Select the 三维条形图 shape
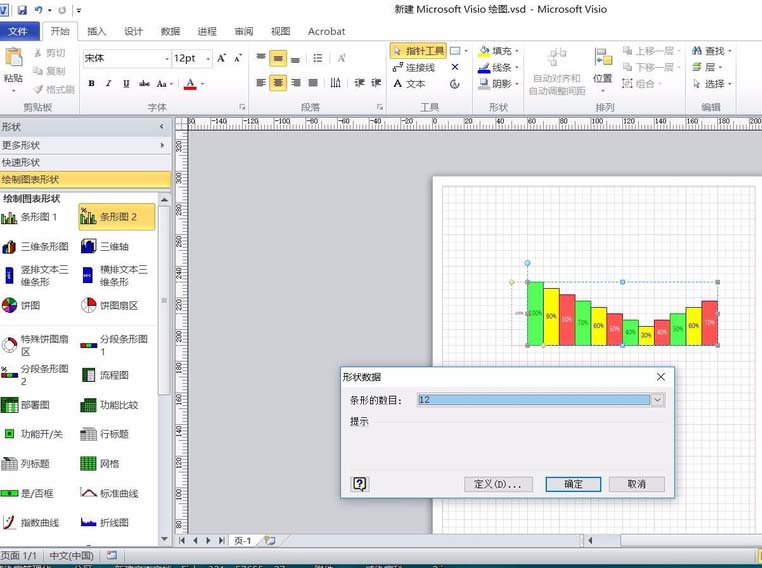The height and width of the screenshot is (568, 762). [x=35, y=247]
